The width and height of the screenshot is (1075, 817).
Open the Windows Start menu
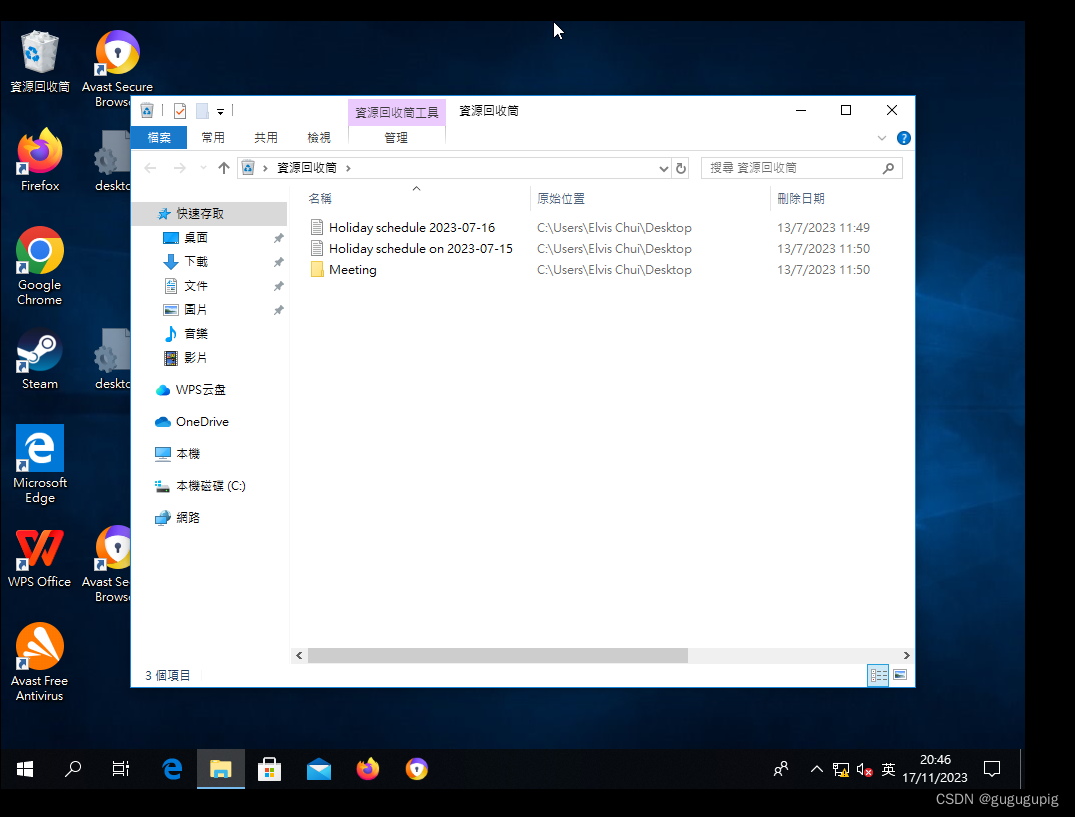pos(25,769)
